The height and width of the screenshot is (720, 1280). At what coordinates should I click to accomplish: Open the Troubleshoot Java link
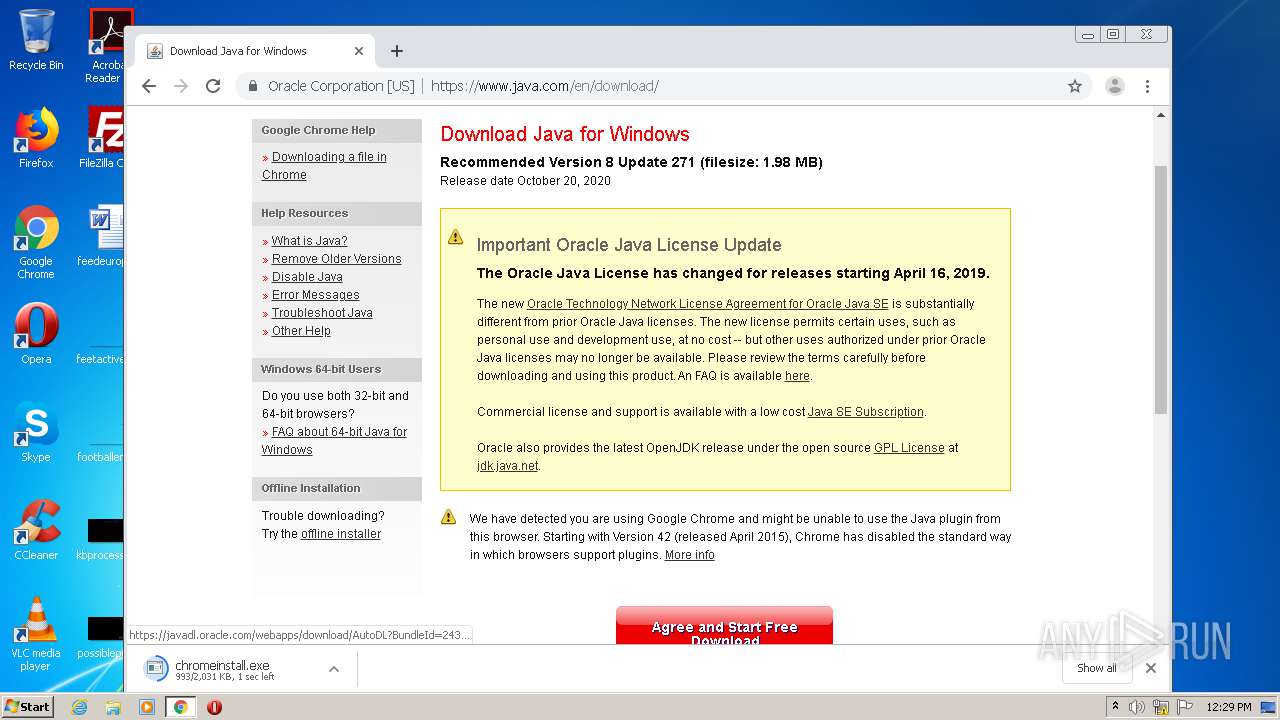(322, 313)
